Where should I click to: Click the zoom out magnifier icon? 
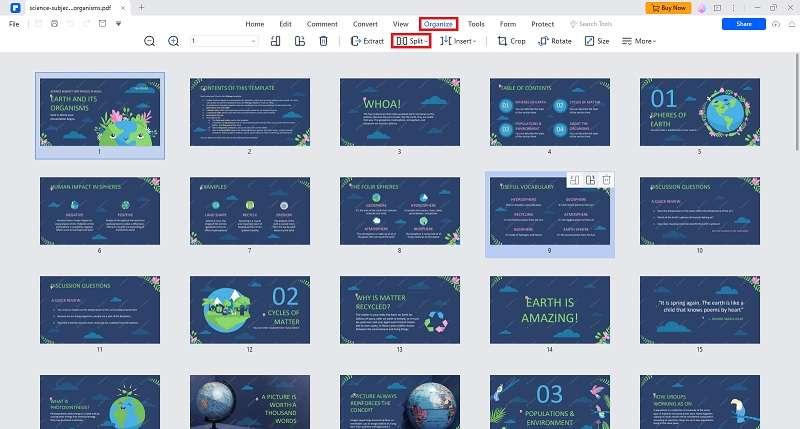pos(149,41)
